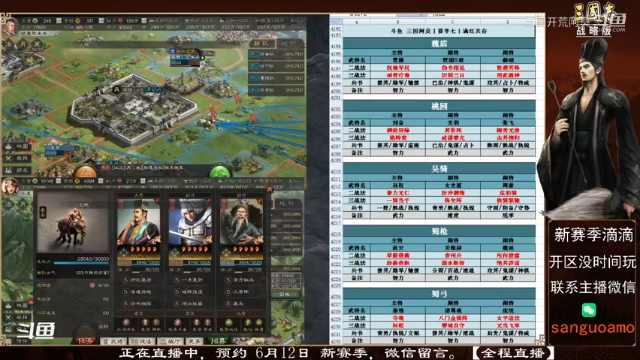Screen dimensions: 640x360
Task: Open 战报 battle report in lower game window
Action: coord(17,317)
